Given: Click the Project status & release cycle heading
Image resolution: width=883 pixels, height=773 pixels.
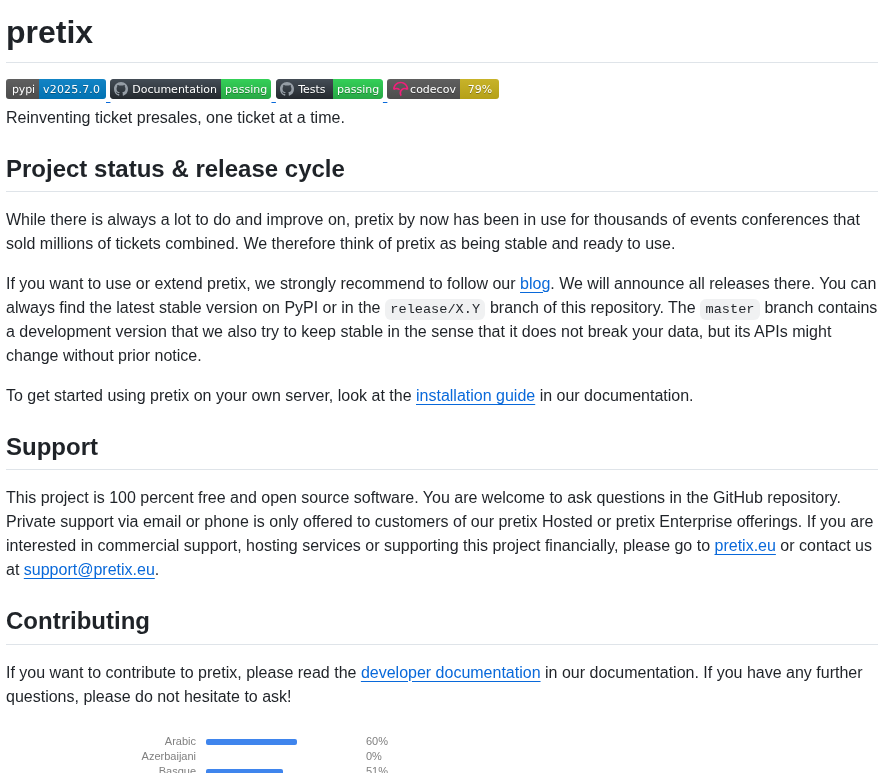Looking at the screenshot, I should pos(175,169).
